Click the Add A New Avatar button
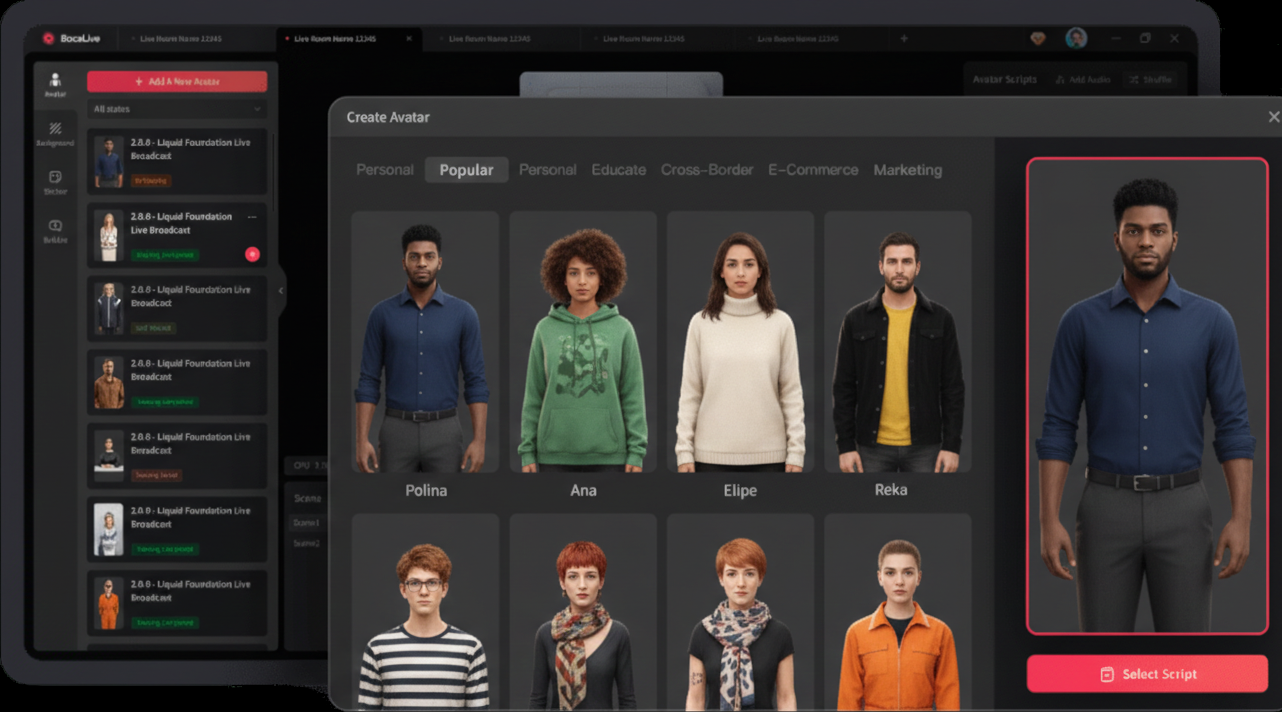Screen dimensions: 1282x712 176,81
